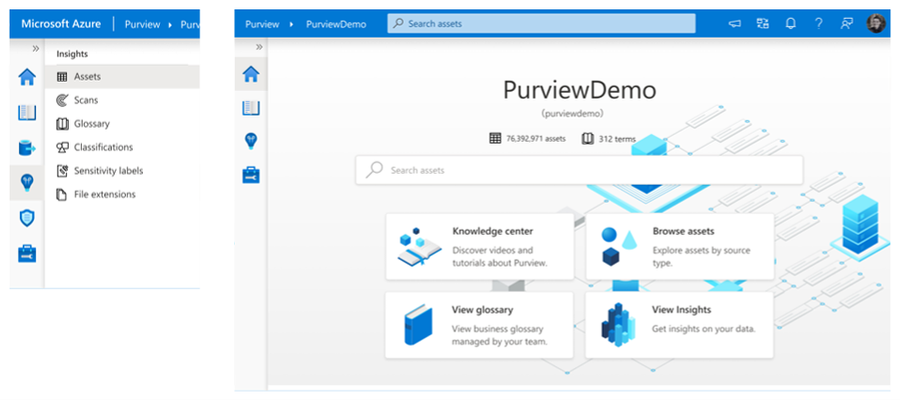The width and height of the screenshot is (900, 400).
Task: Click Browse assets shapes illustration icon
Action: [x=620, y=246]
